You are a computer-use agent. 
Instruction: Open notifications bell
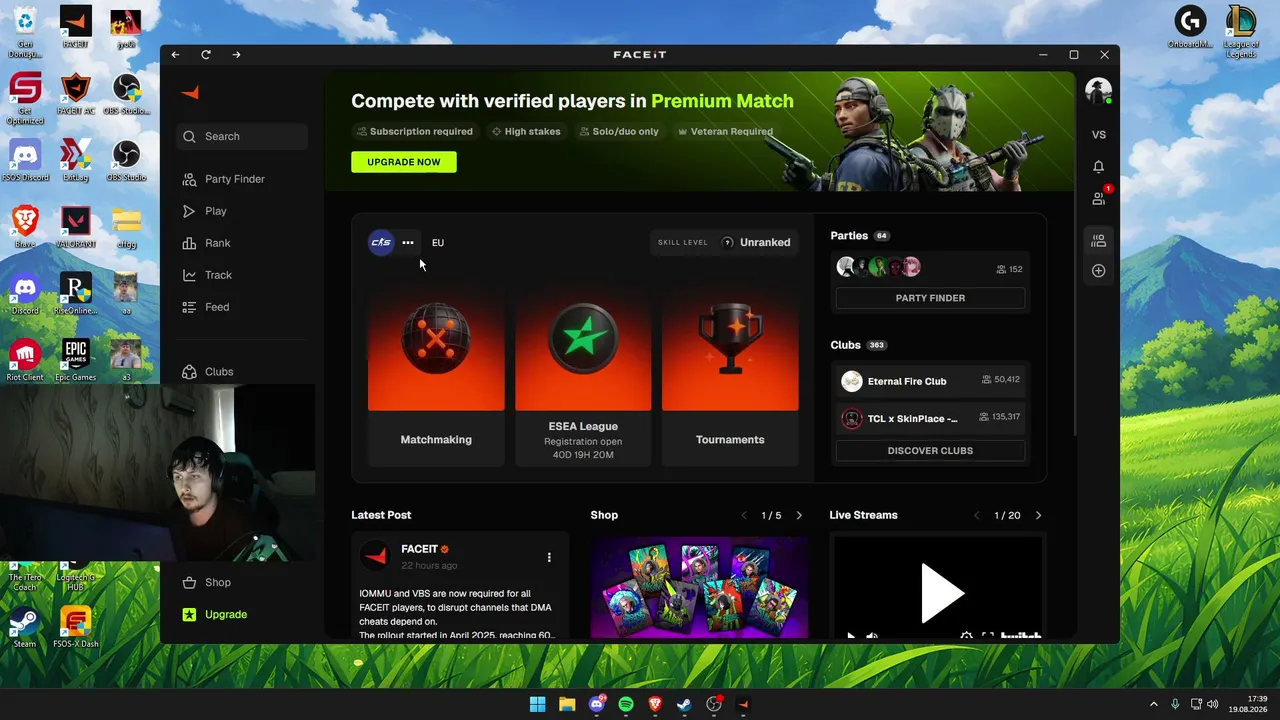[x=1099, y=167]
